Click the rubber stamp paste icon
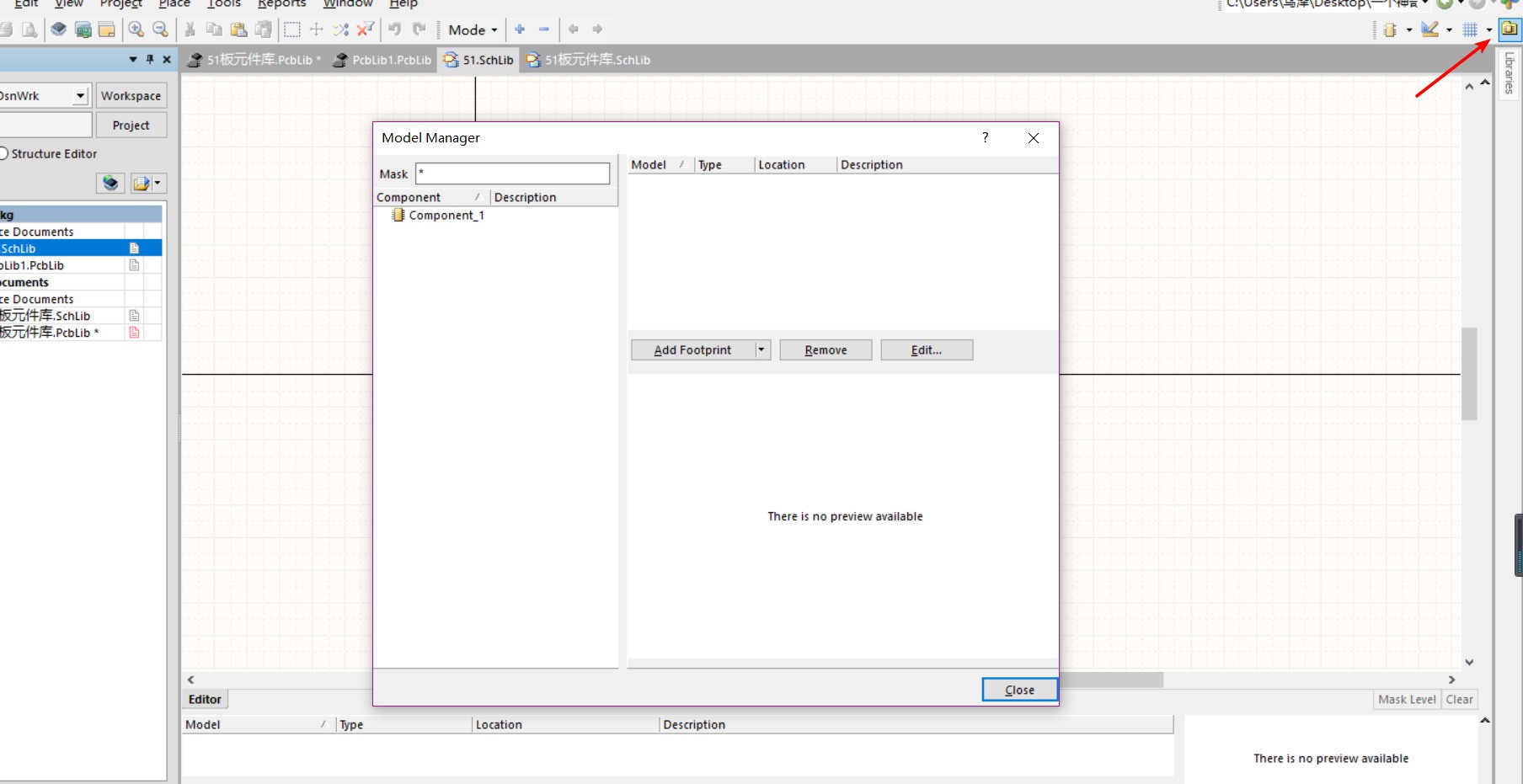Viewport: 1523px width, 784px height. point(264,29)
